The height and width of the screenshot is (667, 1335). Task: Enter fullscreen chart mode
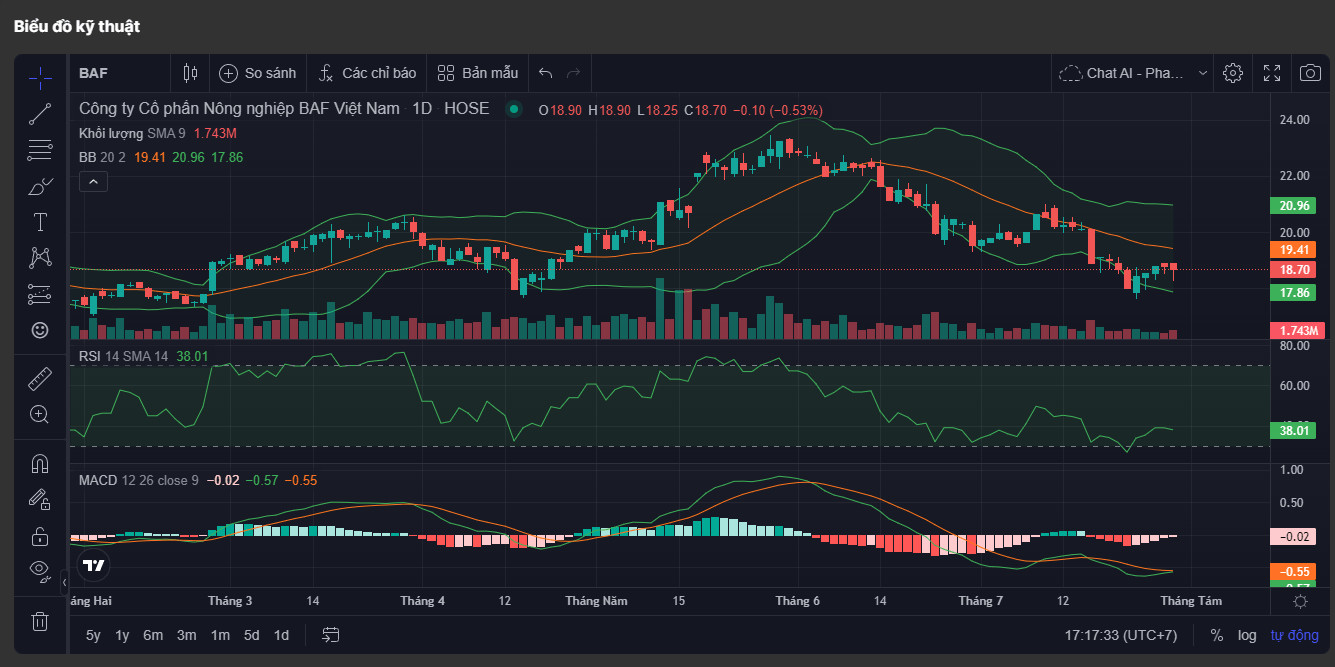pyautogui.click(x=1272, y=73)
